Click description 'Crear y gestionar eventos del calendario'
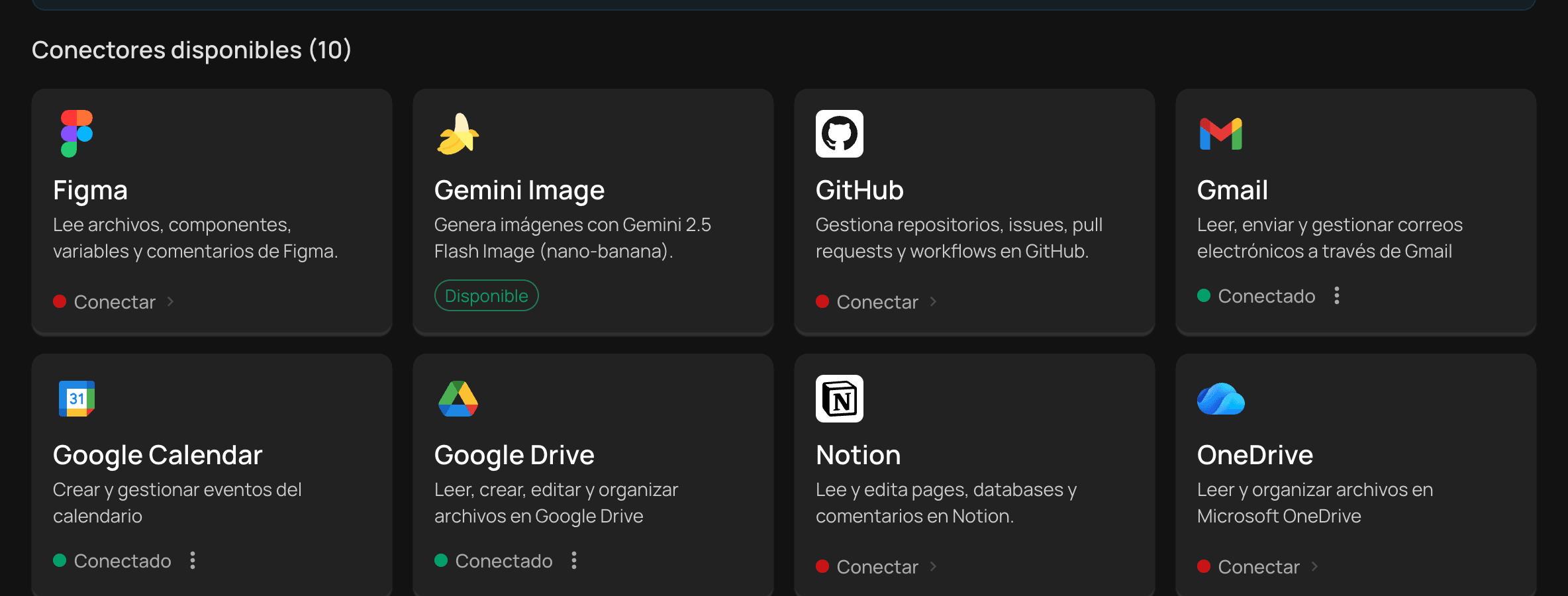Viewport: 1568px width, 596px height. coord(177,503)
